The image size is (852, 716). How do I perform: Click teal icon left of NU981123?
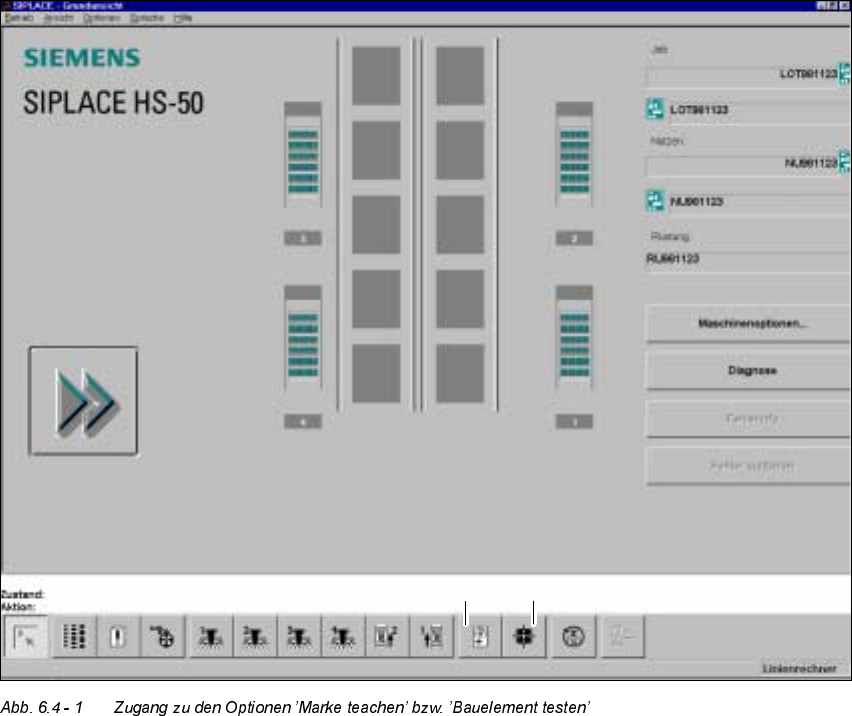point(655,200)
